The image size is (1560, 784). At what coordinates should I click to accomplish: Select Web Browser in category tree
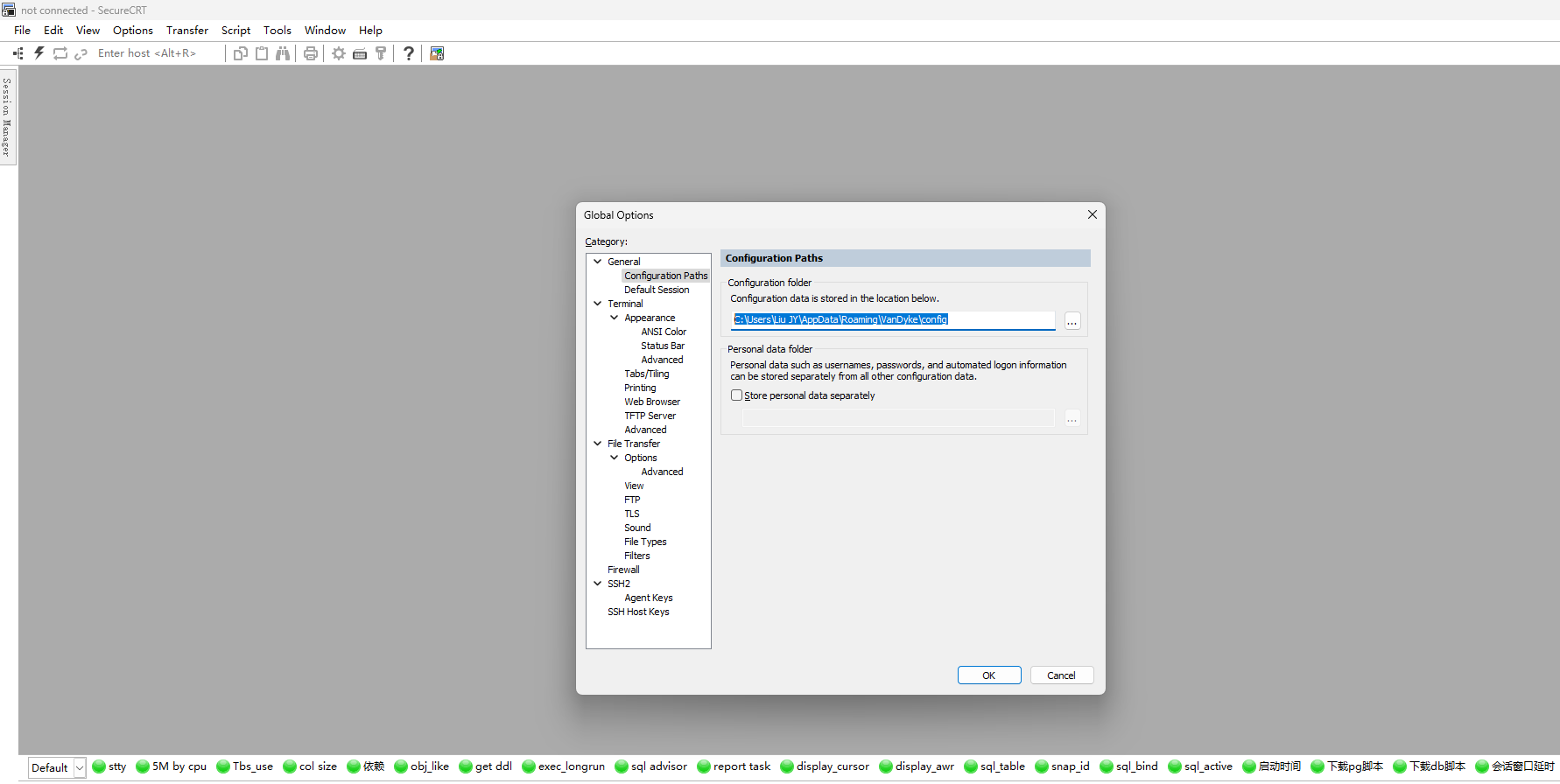coord(652,402)
